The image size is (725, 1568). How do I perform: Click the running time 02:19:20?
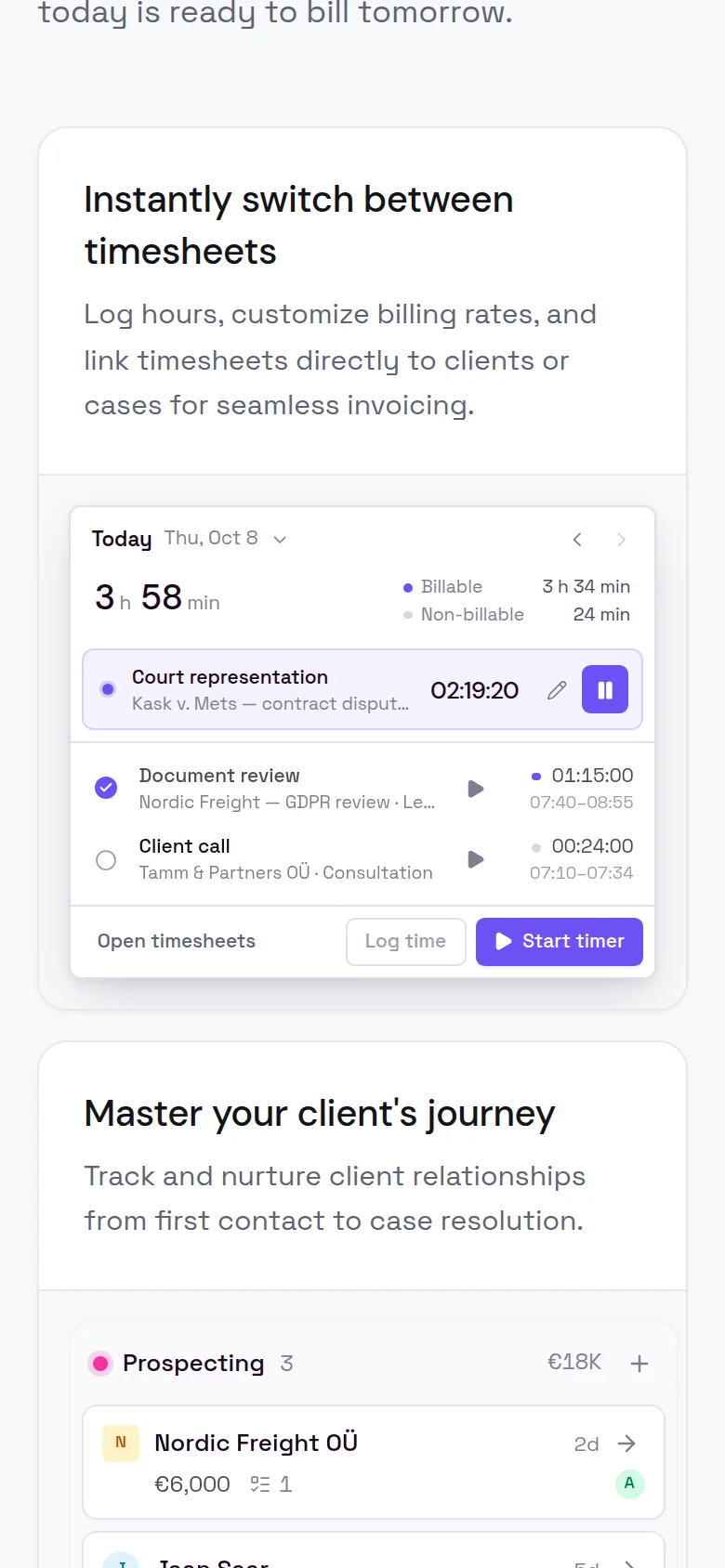pos(474,690)
